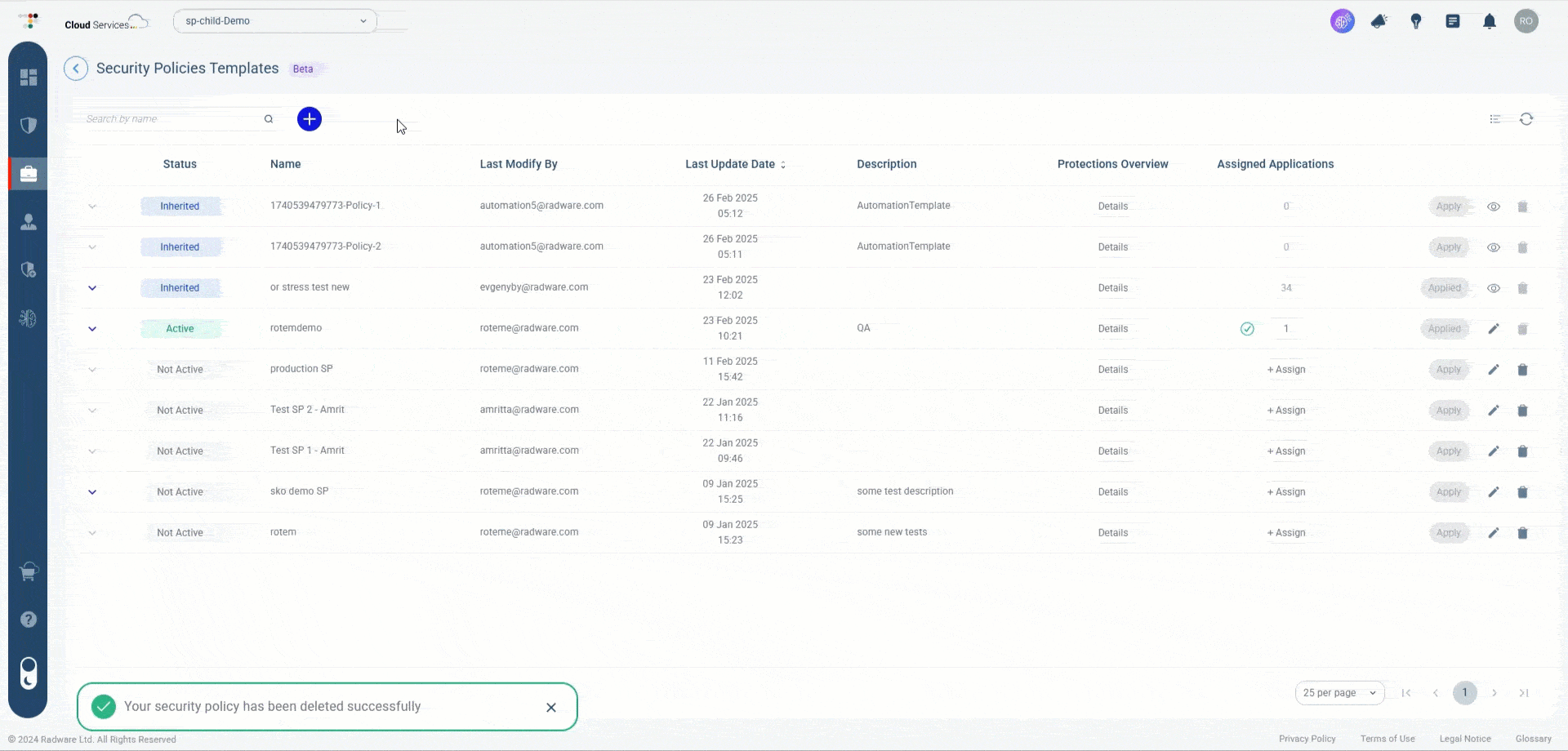Open the marketplace cart icon in the sidebar
This screenshot has height=751, width=1568.
[29, 571]
